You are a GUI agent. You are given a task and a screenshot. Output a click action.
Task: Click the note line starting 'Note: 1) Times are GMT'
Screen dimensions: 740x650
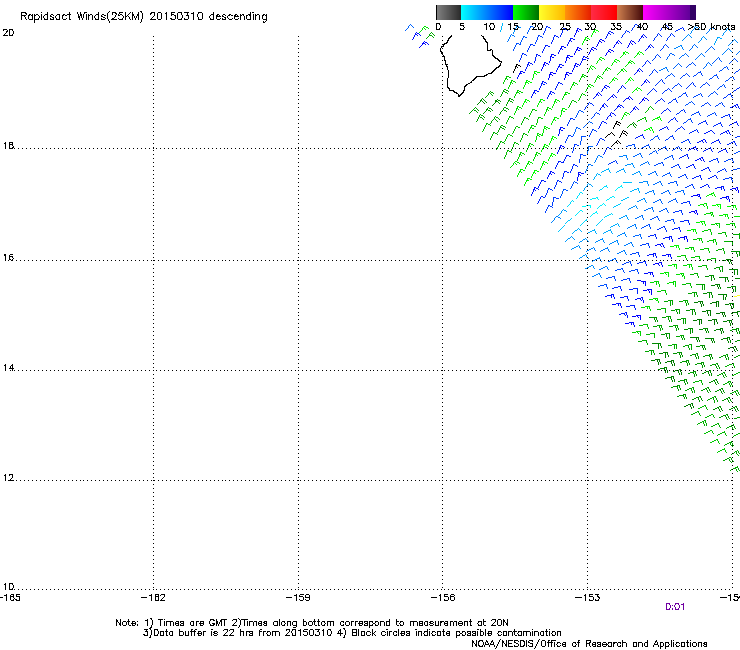click(311, 623)
